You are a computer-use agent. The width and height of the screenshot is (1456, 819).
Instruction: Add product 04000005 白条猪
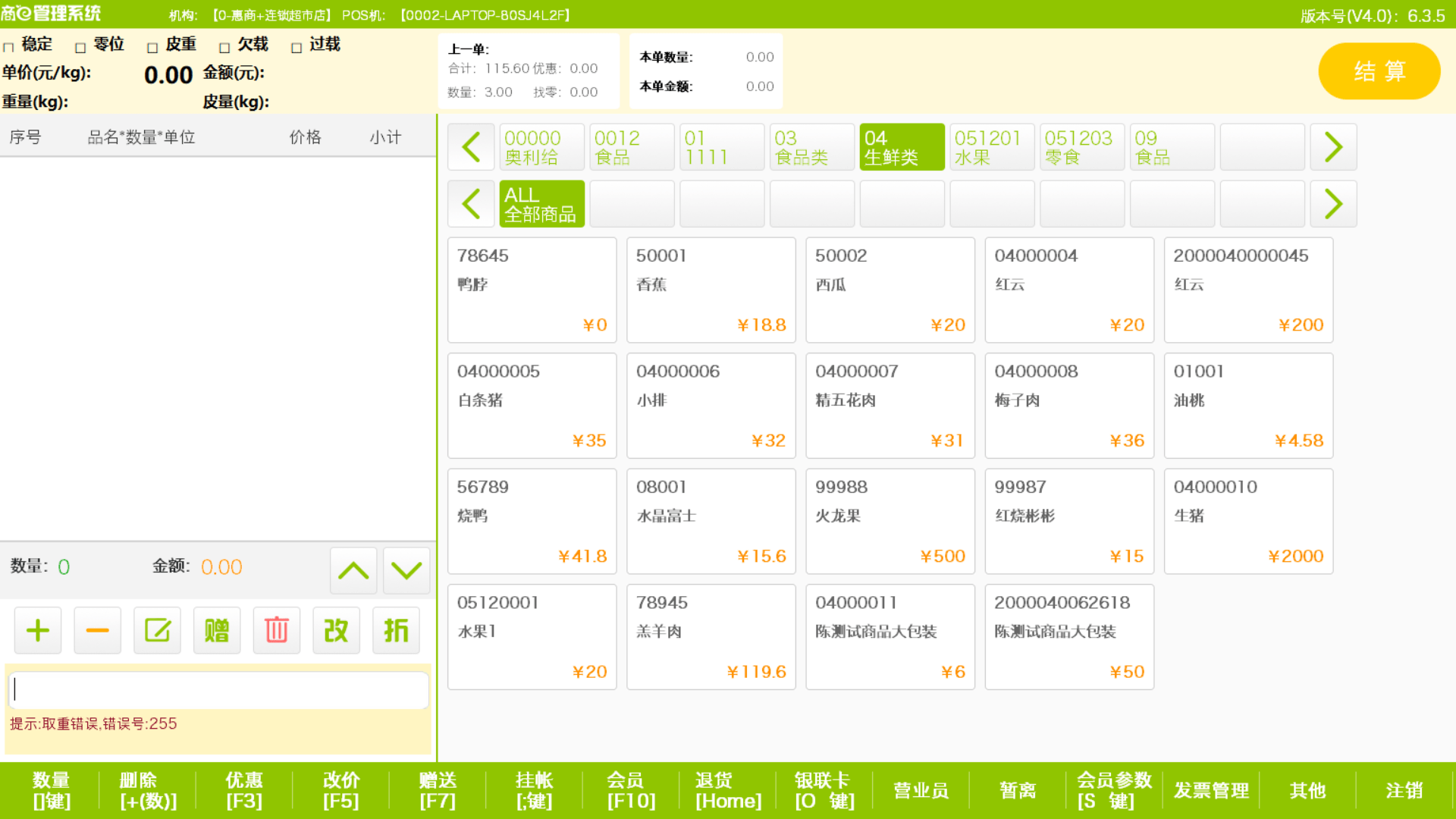point(532,406)
